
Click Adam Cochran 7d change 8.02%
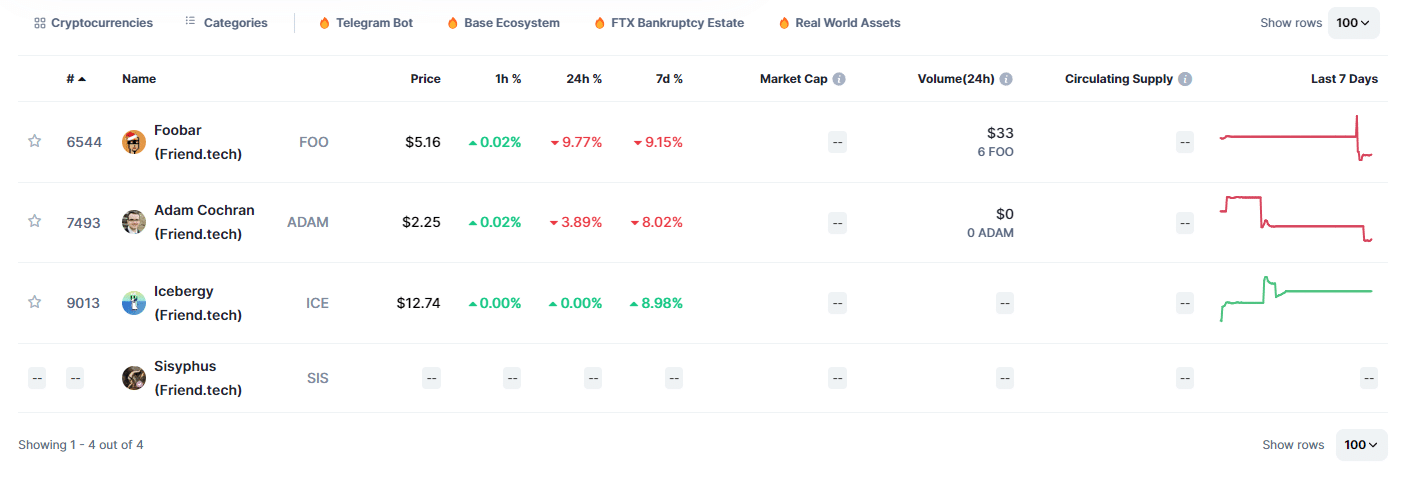point(657,222)
